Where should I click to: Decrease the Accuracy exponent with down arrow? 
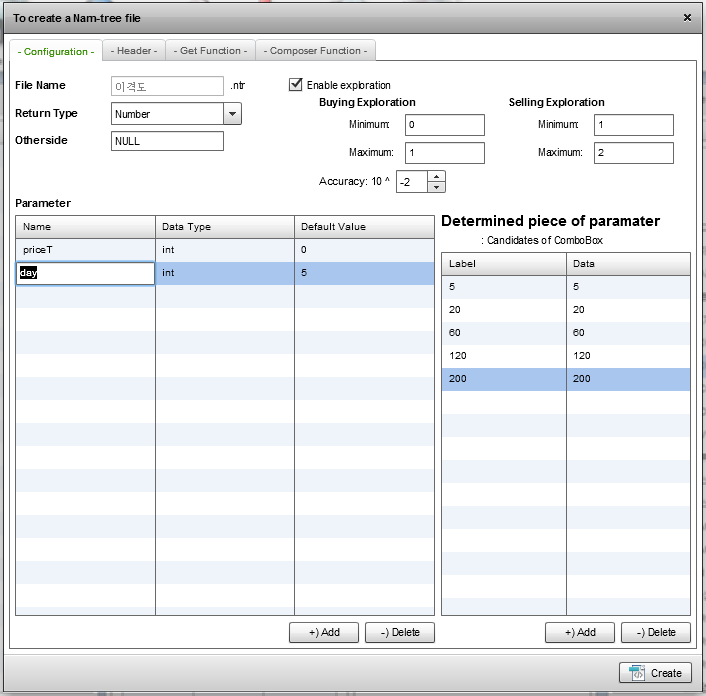436,187
